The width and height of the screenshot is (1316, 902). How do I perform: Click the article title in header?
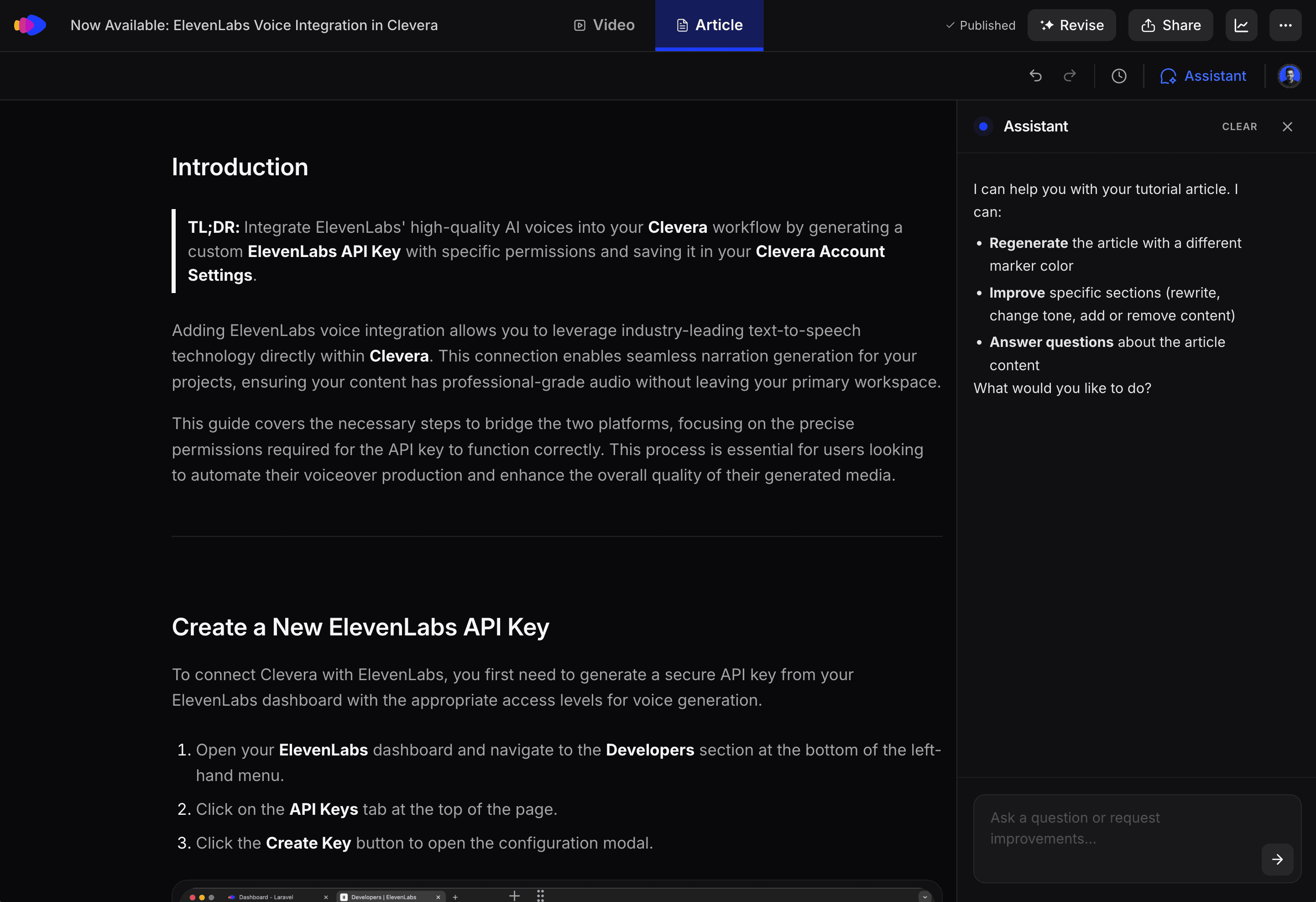(x=254, y=26)
